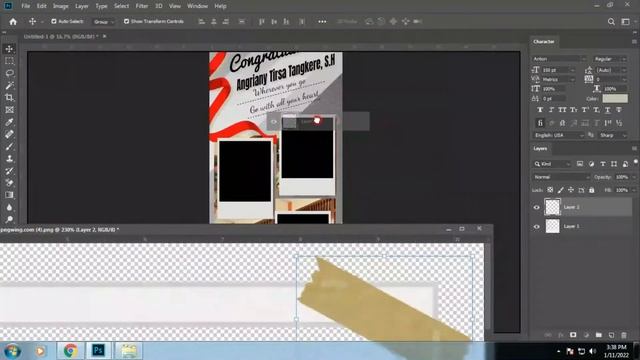Open the Layer menu
The height and width of the screenshot is (360, 640).
[x=82, y=6]
